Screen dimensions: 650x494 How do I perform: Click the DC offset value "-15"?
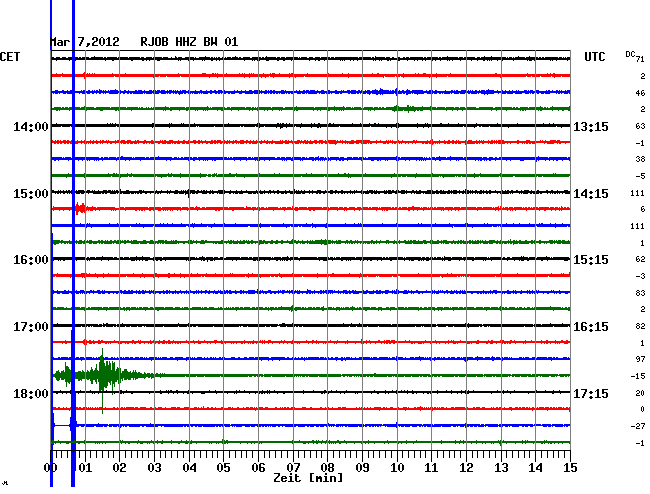point(638,376)
